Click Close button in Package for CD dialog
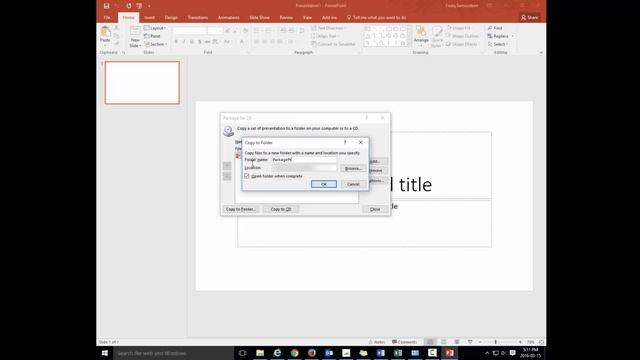This screenshot has height=360, width=640. click(375, 209)
